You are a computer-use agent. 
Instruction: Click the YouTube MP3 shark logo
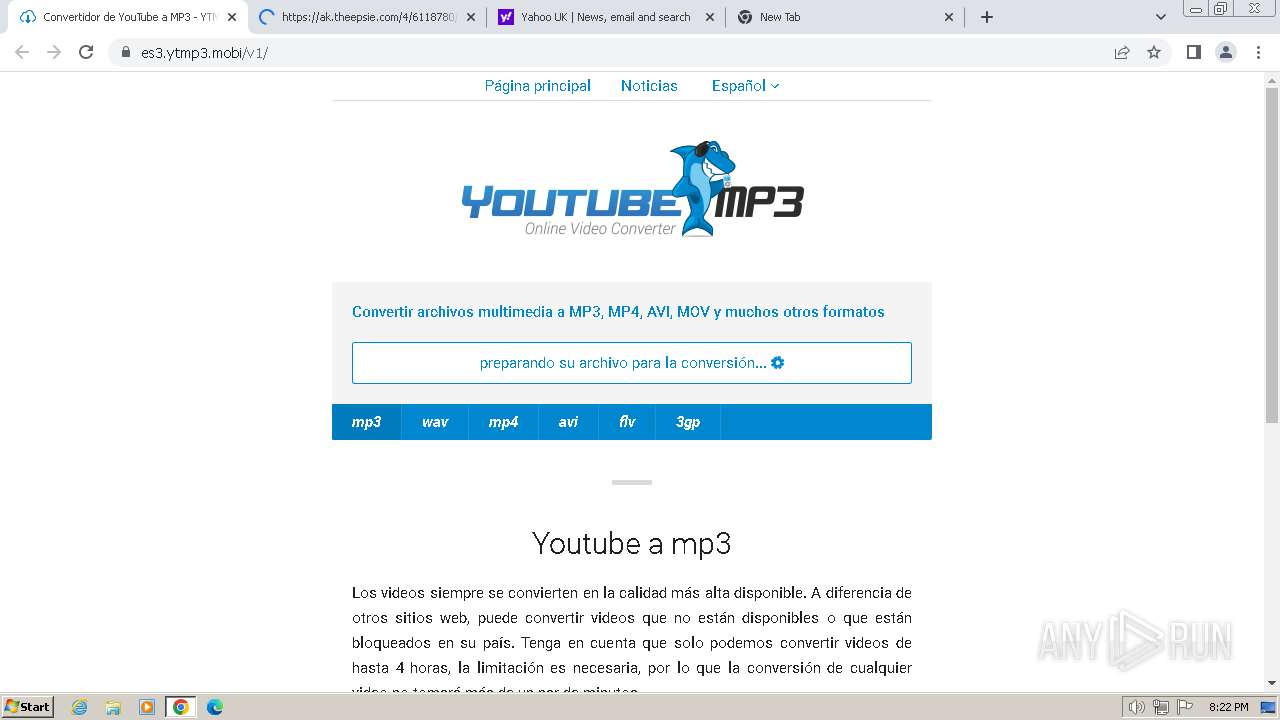tap(632, 190)
